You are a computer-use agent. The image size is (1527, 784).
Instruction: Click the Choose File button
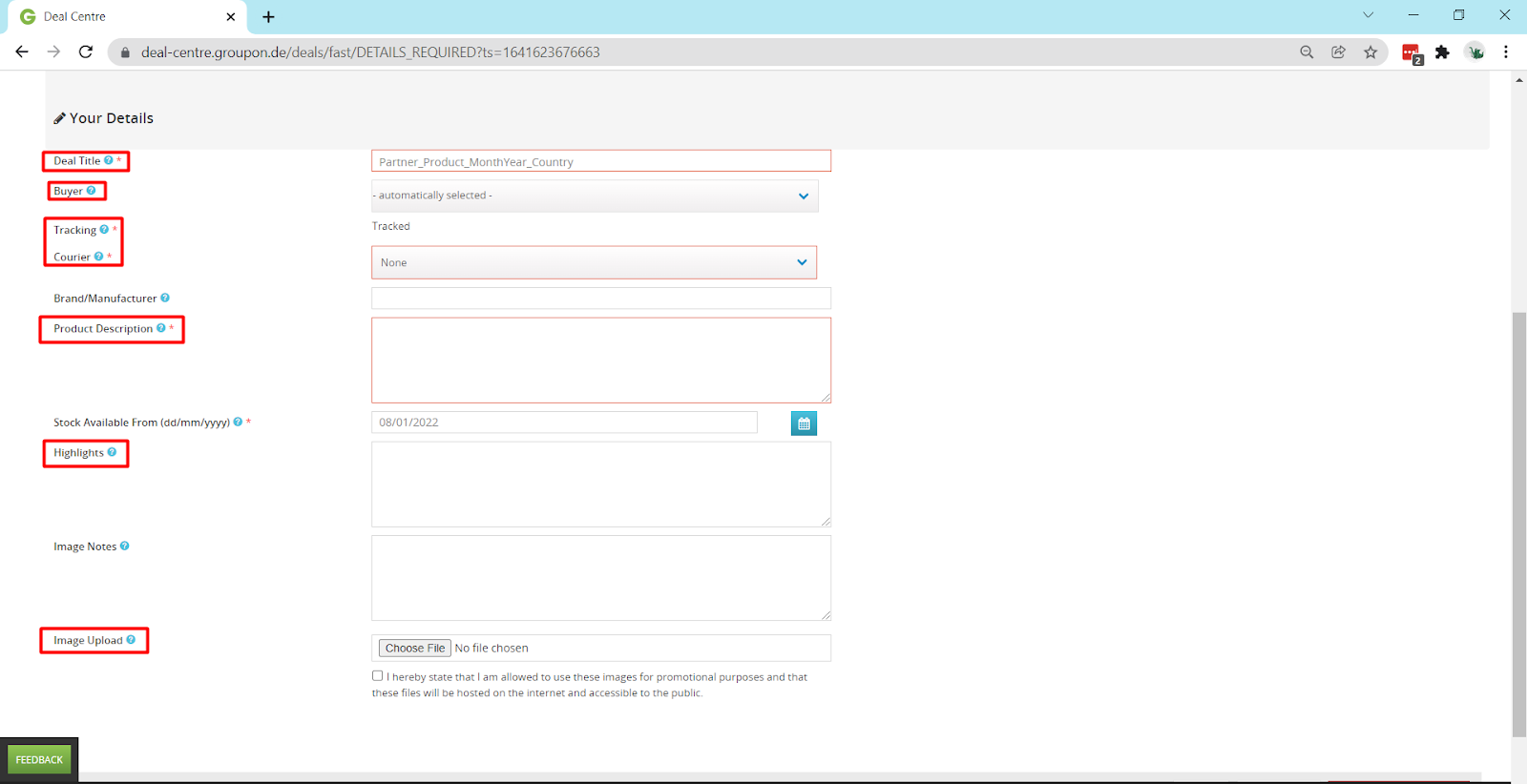[415, 648]
